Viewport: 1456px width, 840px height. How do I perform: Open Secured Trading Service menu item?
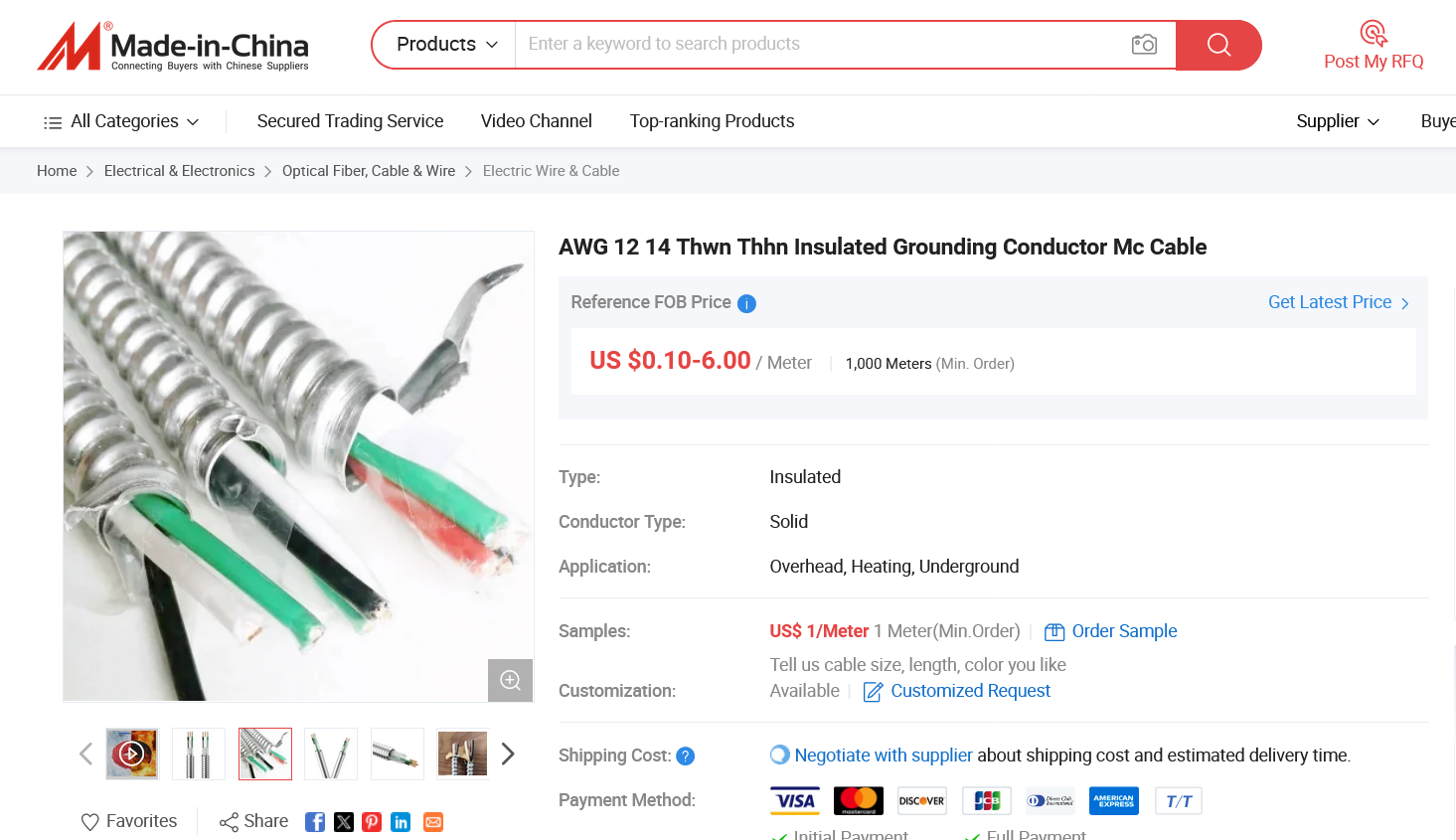[x=350, y=121]
